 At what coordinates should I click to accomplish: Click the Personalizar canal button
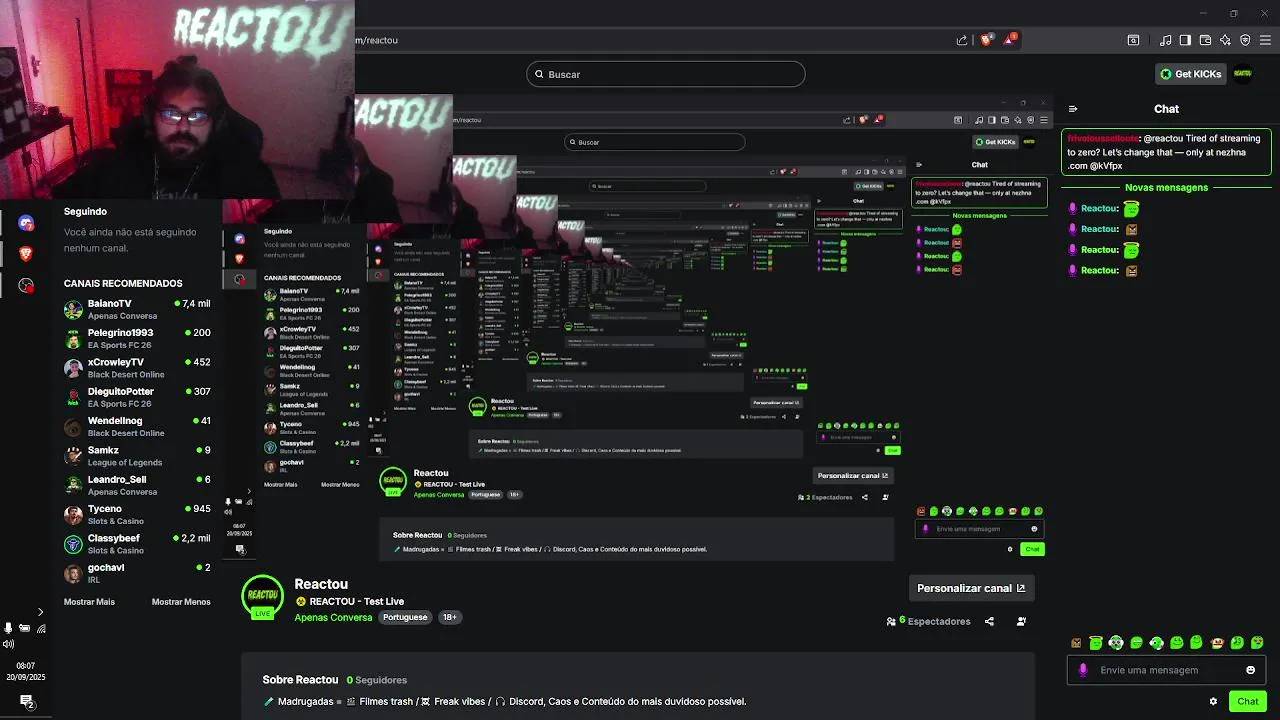pyautogui.click(x=970, y=588)
